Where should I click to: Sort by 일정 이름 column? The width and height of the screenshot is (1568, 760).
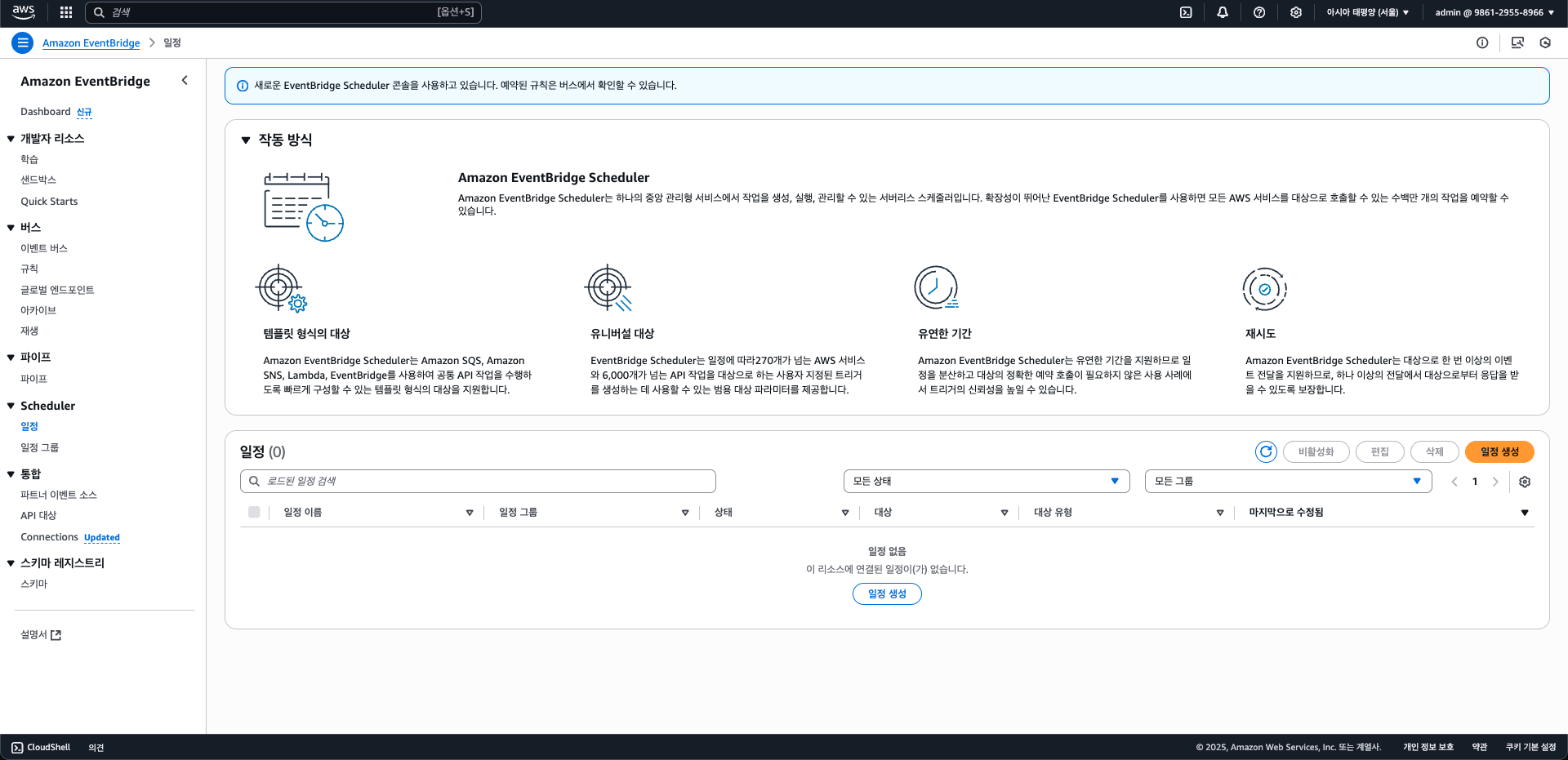coord(470,513)
